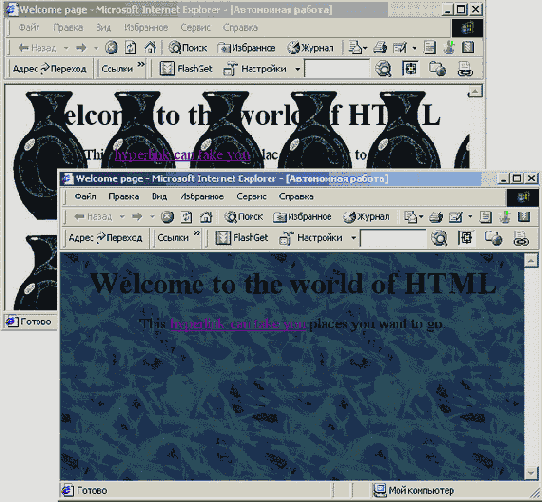
Task: Click Готово status text in front window
Action: click(x=92, y=491)
